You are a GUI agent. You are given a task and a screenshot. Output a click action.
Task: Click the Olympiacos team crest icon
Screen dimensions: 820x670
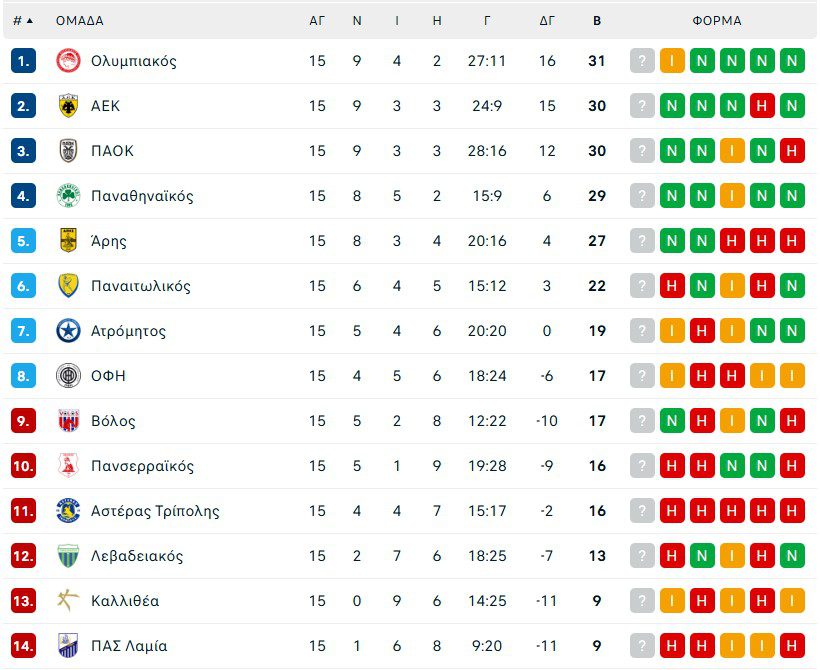pyautogui.click(x=68, y=61)
